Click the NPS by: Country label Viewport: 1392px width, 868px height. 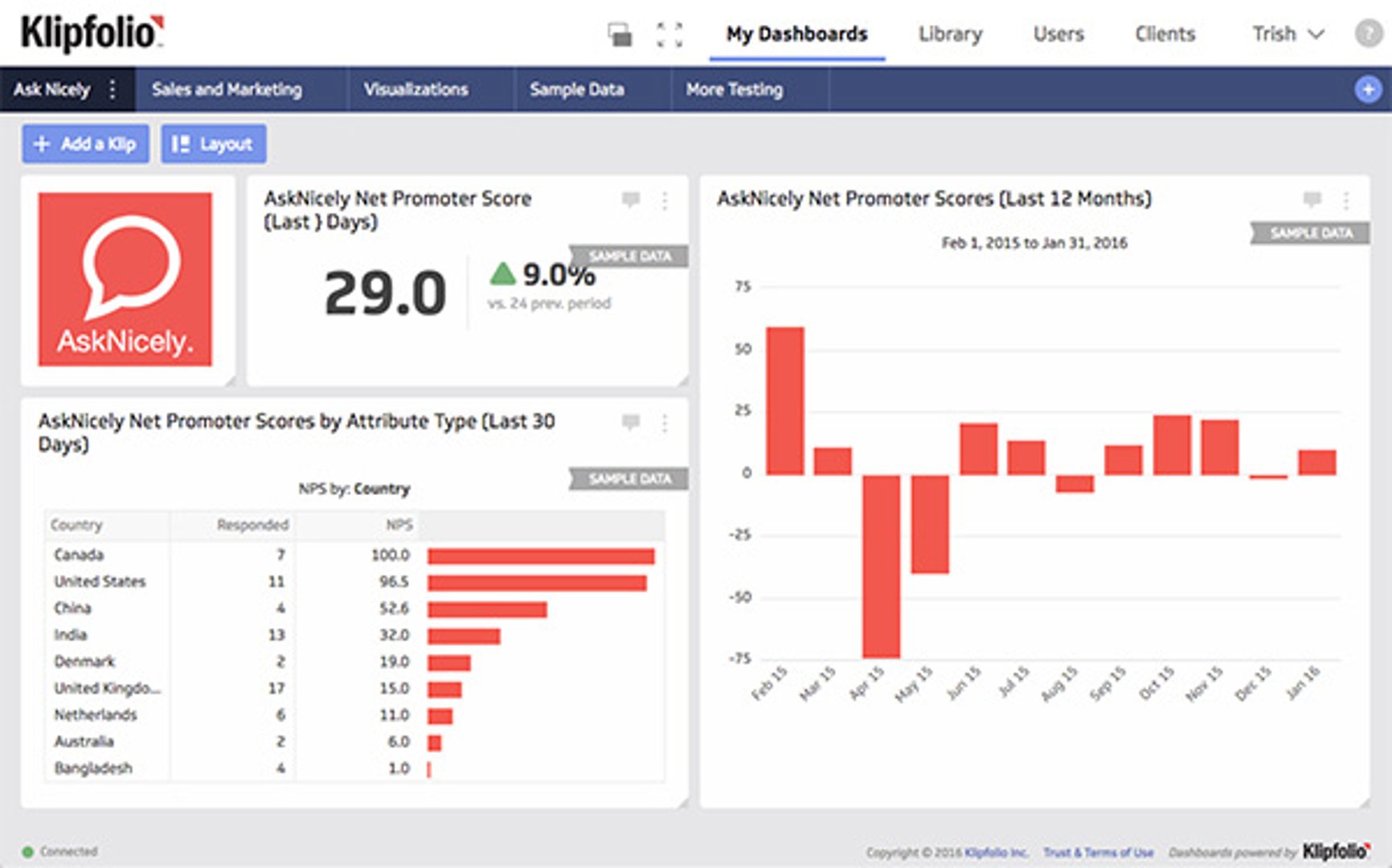coord(354,489)
